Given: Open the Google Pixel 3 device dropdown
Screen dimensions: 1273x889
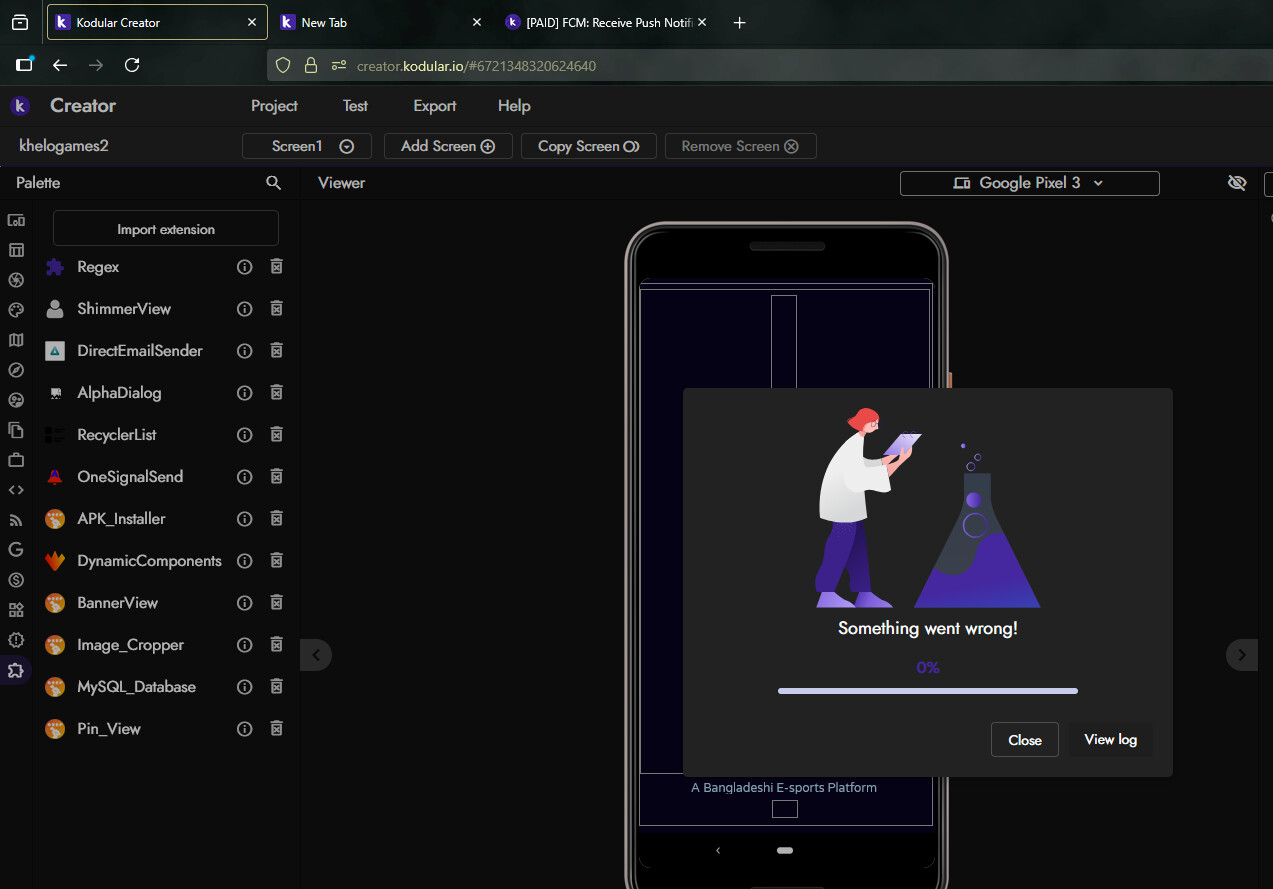Looking at the screenshot, I should tap(1029, 183).
